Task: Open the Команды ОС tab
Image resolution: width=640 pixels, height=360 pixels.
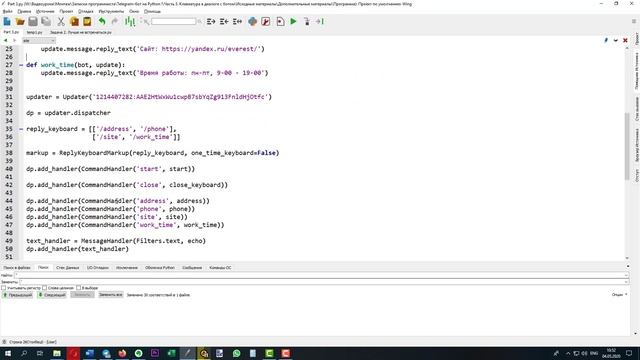Action: [220, 268]
